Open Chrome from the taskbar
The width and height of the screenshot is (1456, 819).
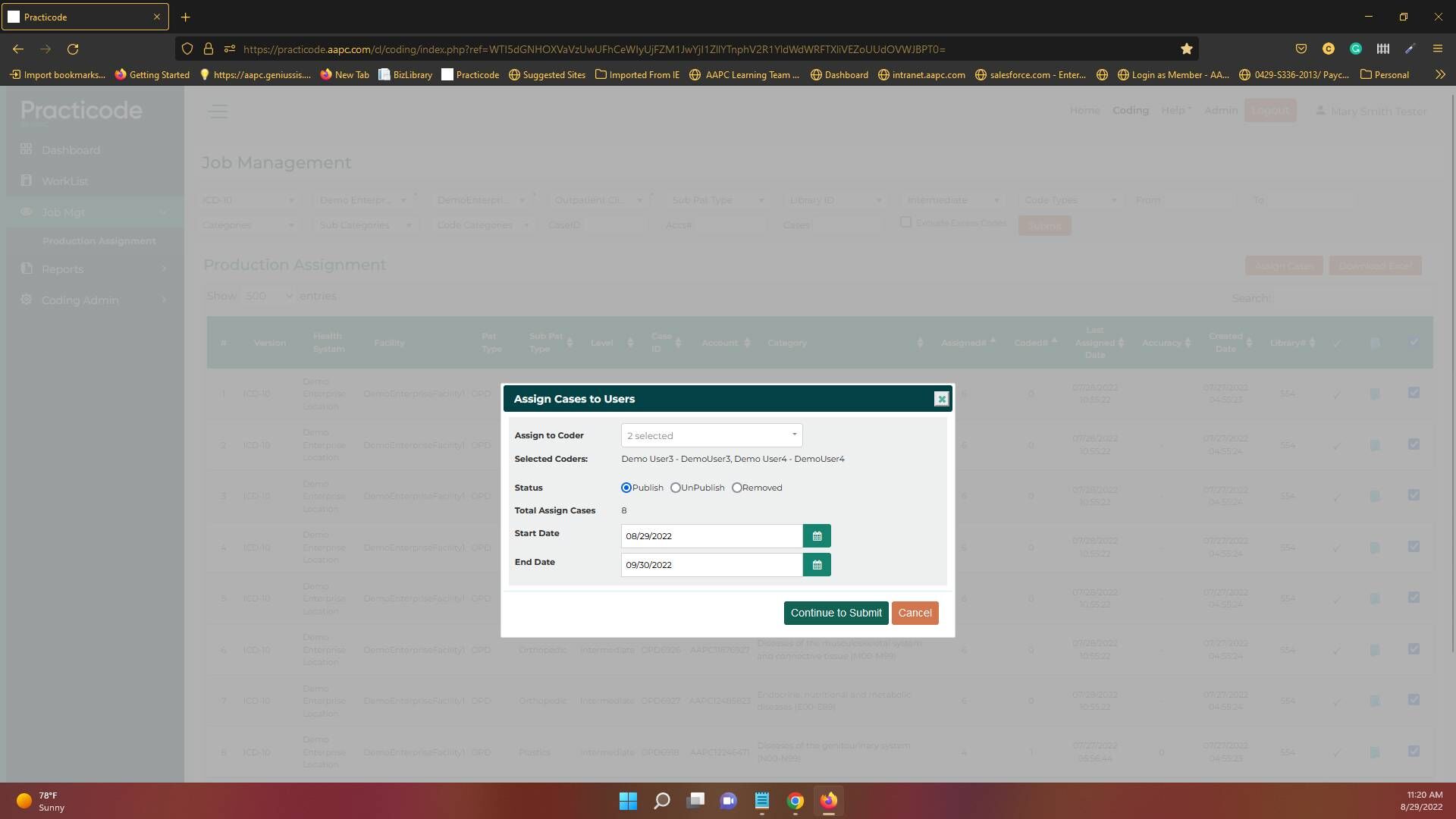795,801
